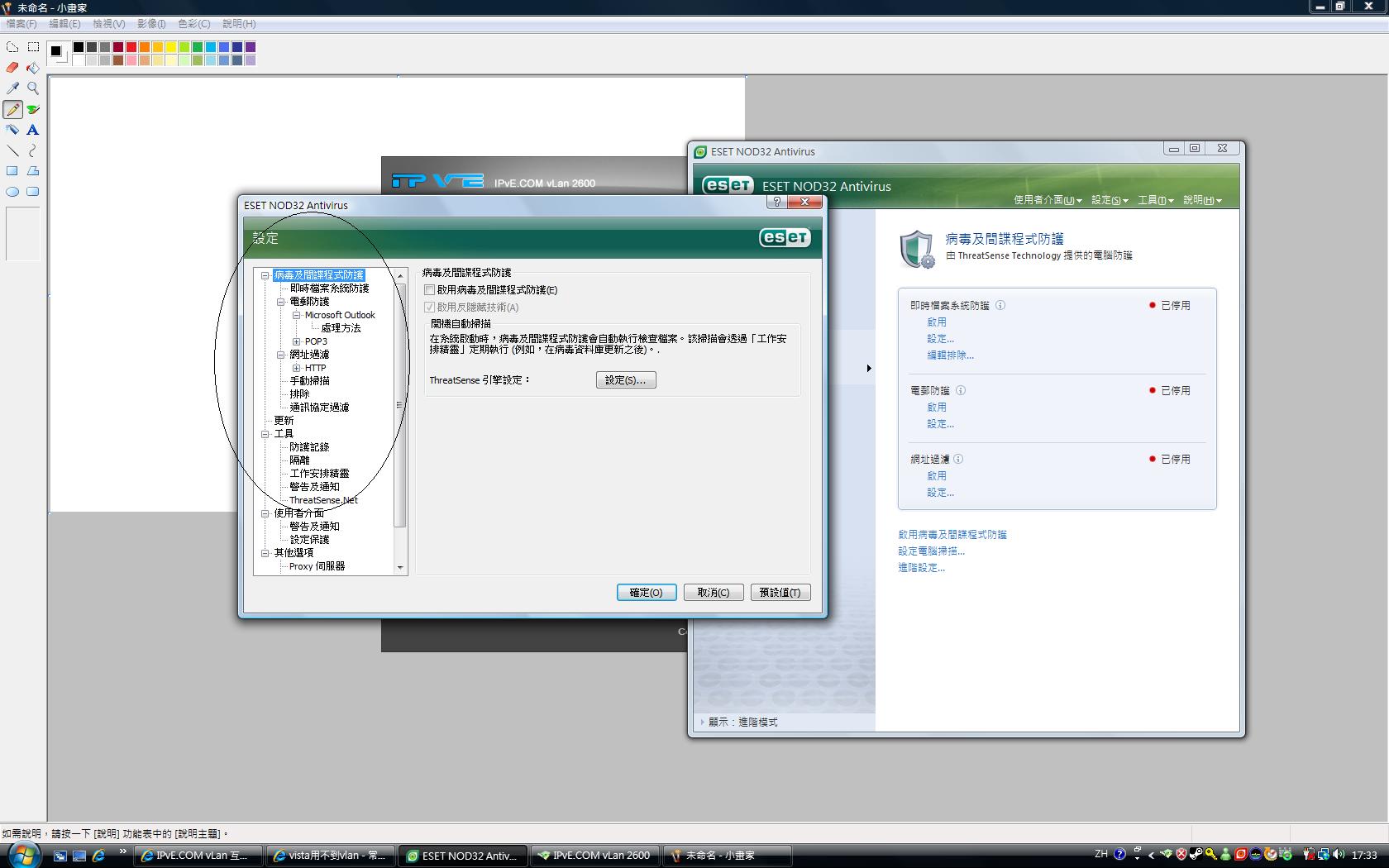
Task: Click the settings tree scrollbar down arrow
Action: coord(400,568)
